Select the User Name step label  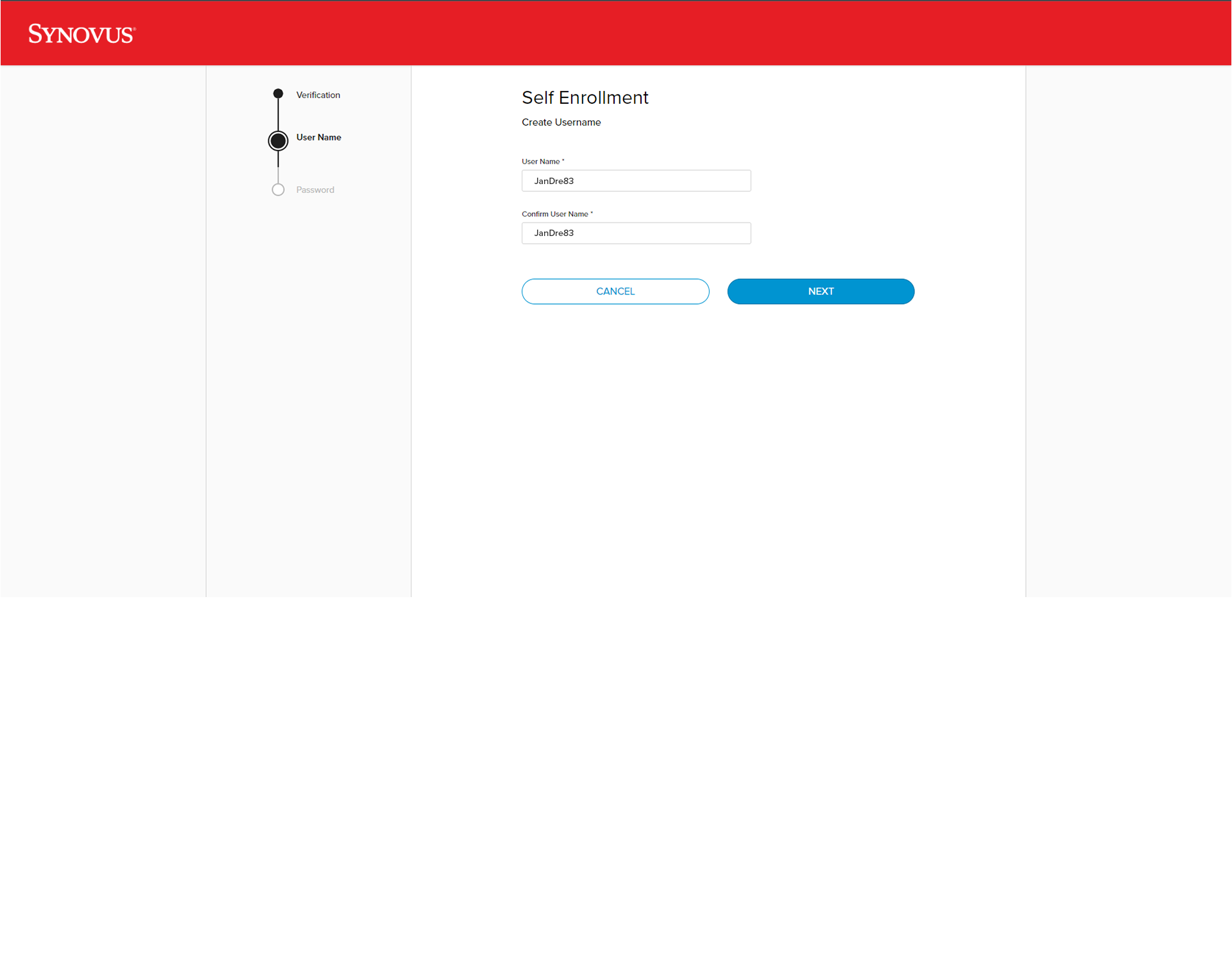coord(318,137)
